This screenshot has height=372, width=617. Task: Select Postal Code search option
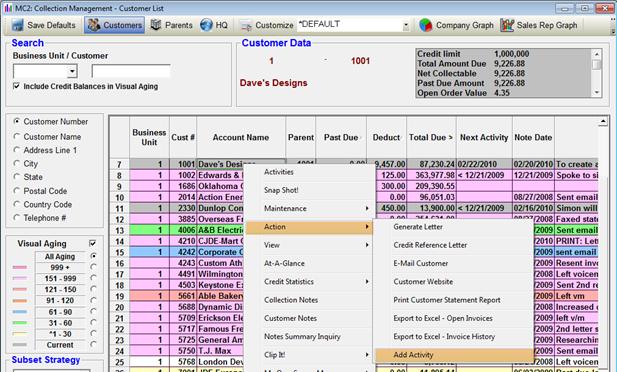[x=16, y=191]
